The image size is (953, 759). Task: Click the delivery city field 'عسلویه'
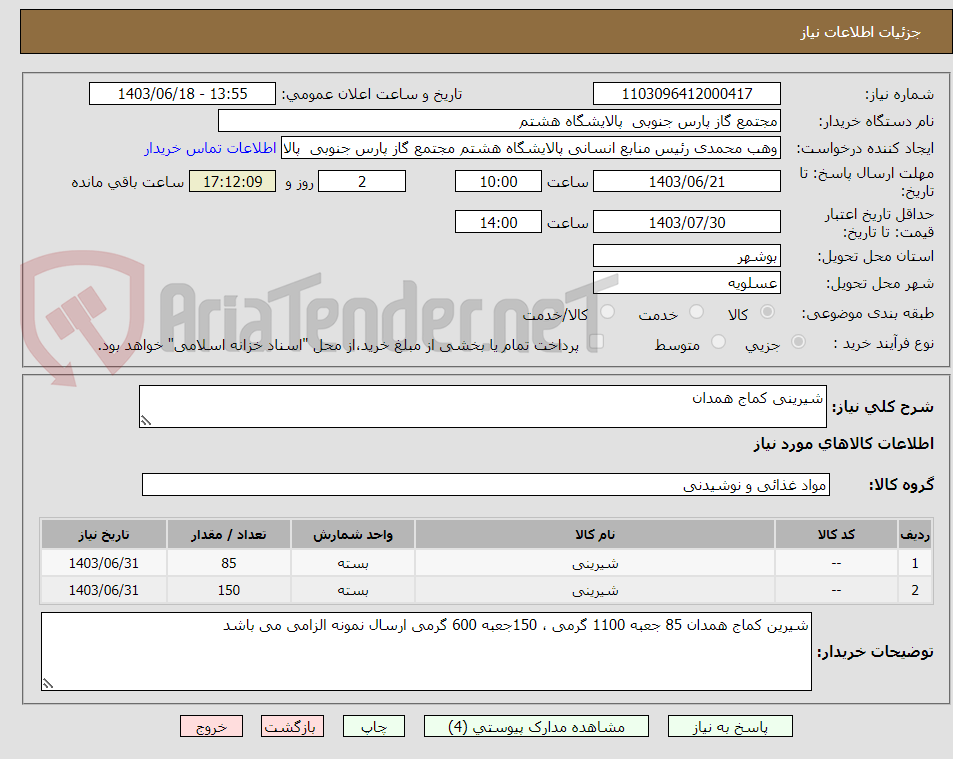[687, 283]
